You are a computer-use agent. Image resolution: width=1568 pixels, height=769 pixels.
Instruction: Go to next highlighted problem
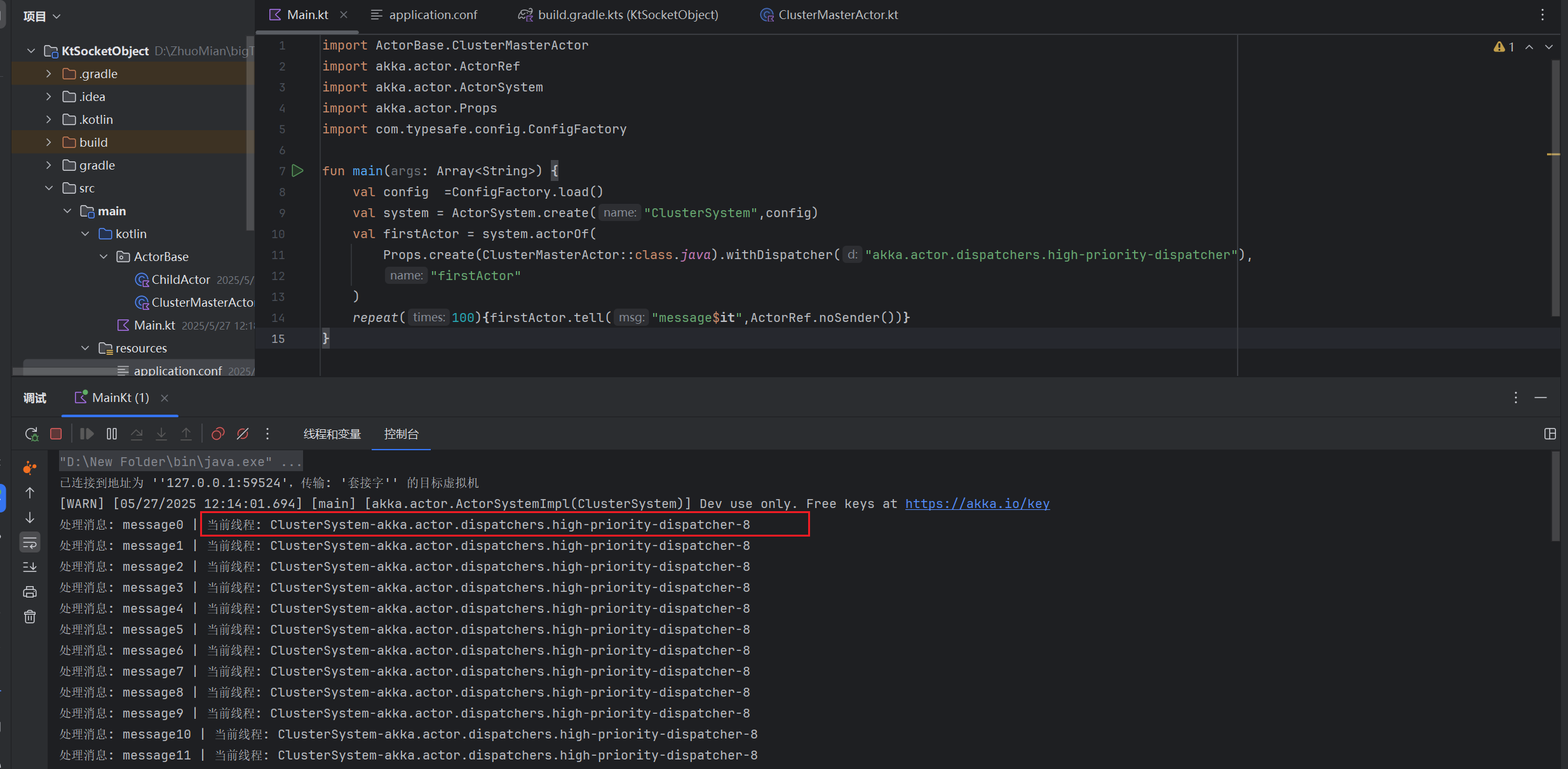point(1549,47)
